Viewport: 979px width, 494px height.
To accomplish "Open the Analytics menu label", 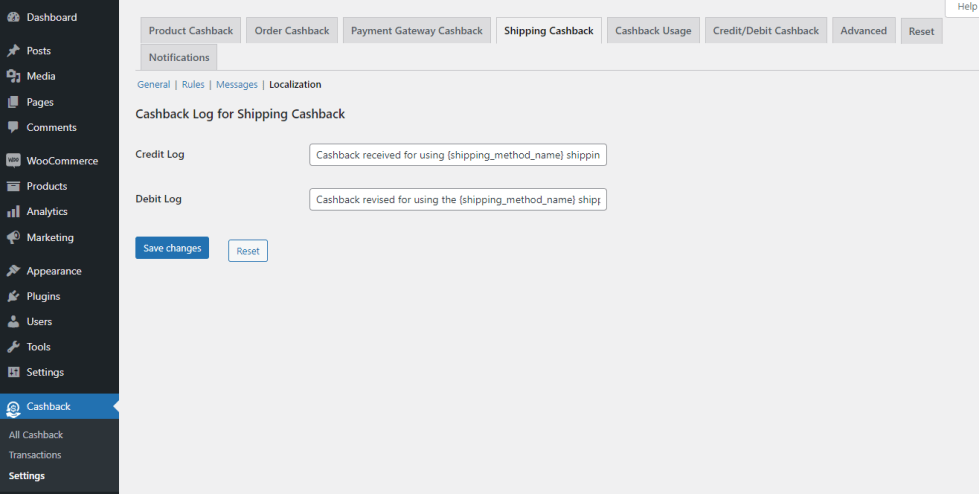I will [47, 212].
